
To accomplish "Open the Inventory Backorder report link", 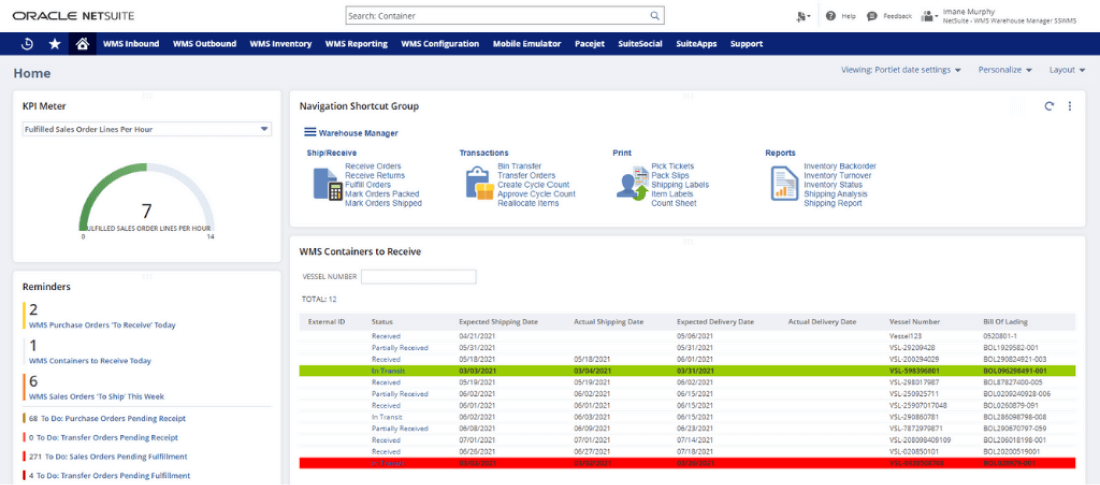I will click(x=840, y=166).
